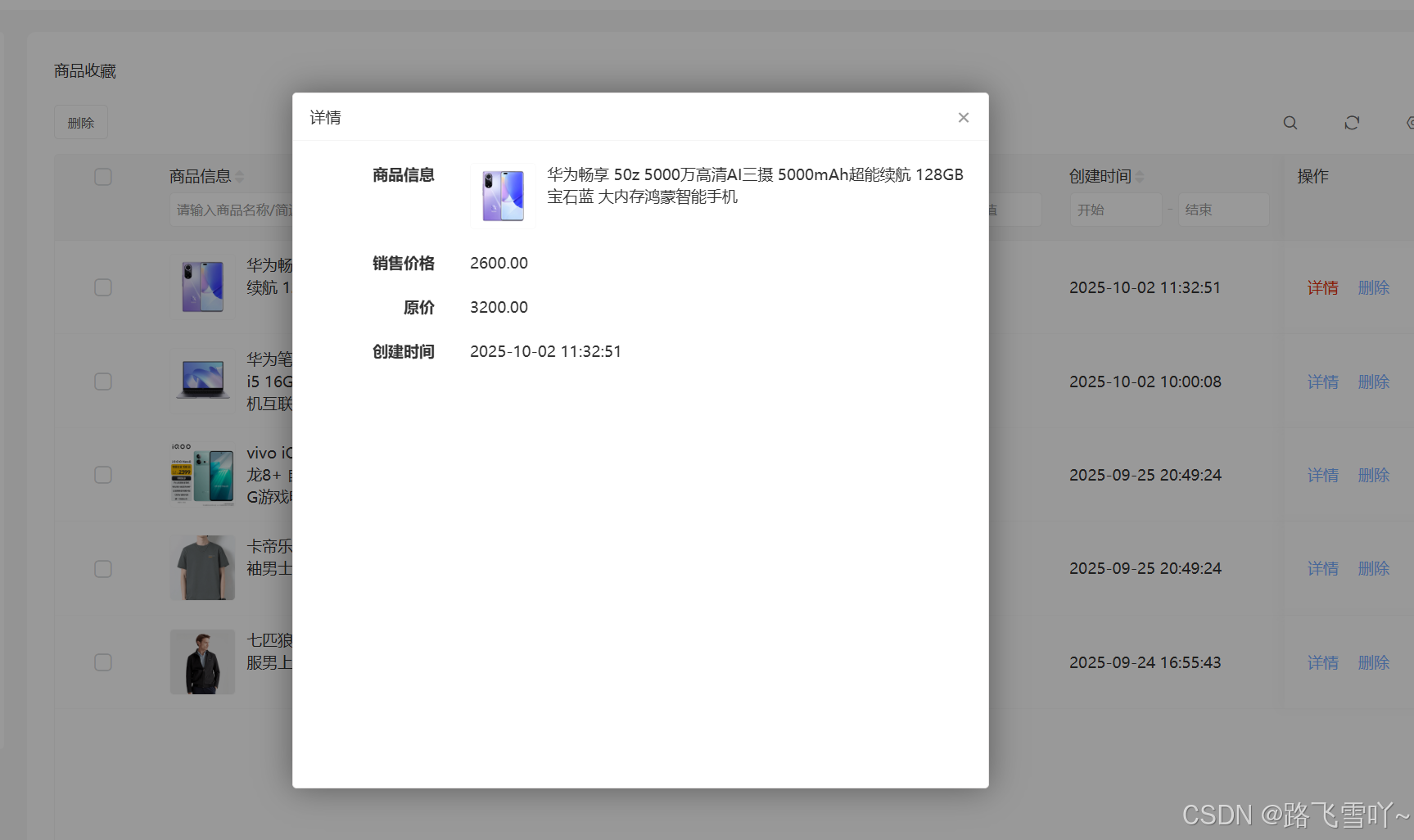This screenshot has height=840, width=1414.
Task: Close the 详情 dialog with the X icon
Action: pyautogui.click(x=964, y=118)
